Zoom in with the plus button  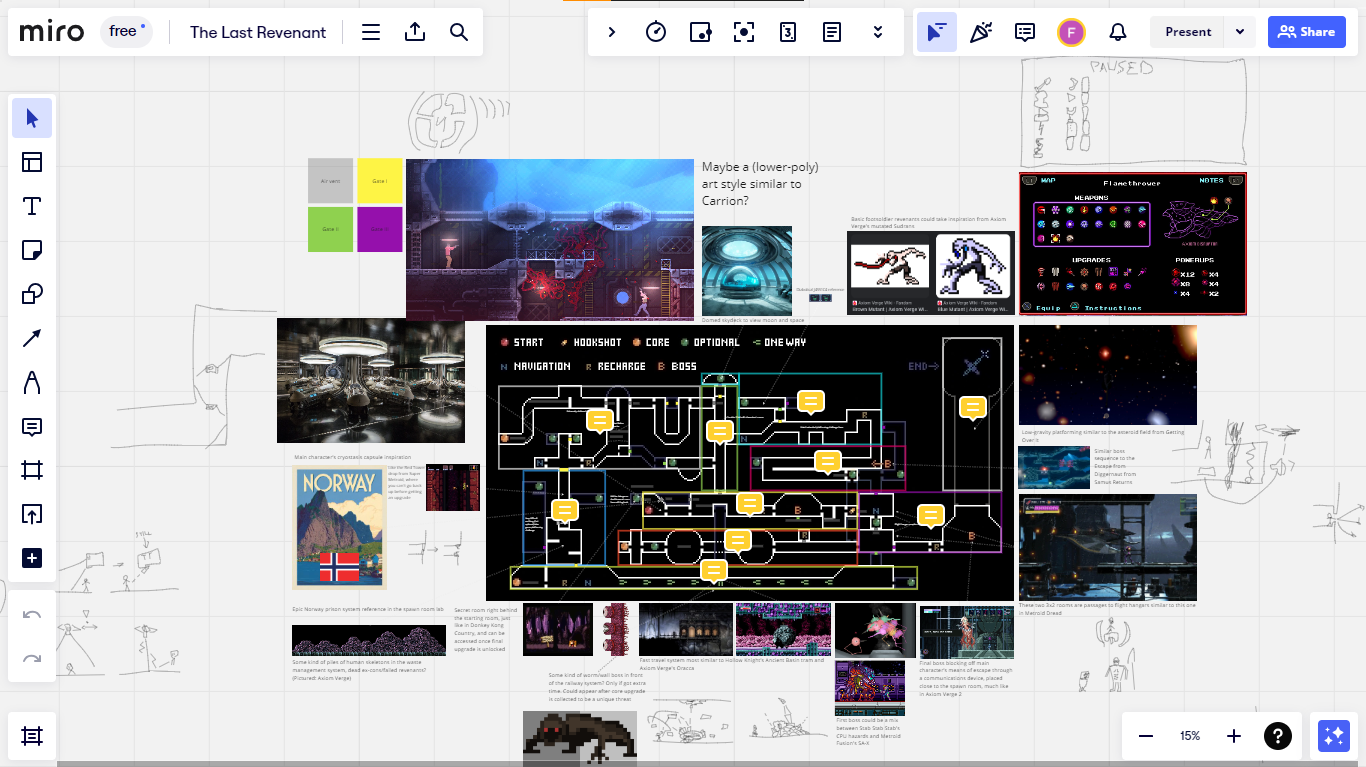point(1234,736)
